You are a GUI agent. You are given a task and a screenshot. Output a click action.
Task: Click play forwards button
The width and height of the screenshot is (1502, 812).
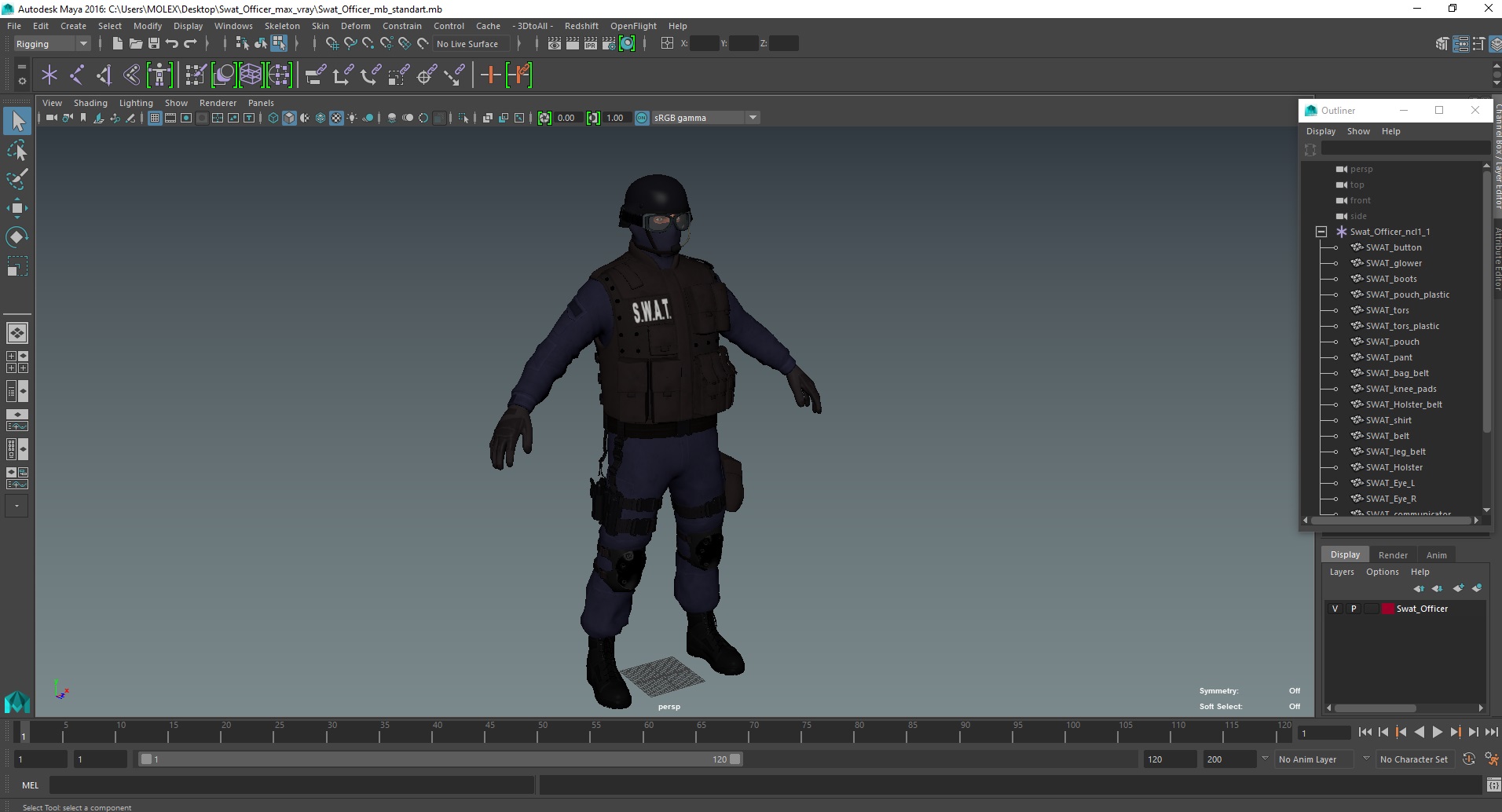(1437, 732)
